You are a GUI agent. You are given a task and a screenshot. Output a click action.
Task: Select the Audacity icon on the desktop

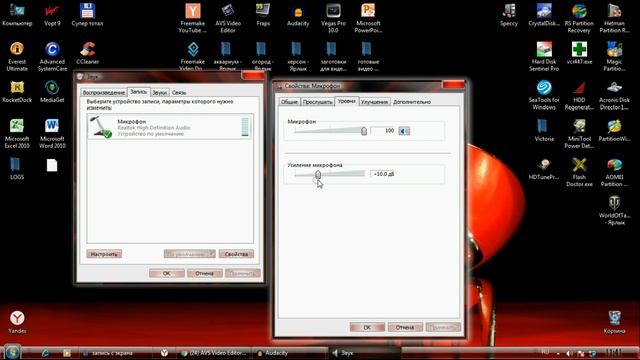(x=298, y=16)
